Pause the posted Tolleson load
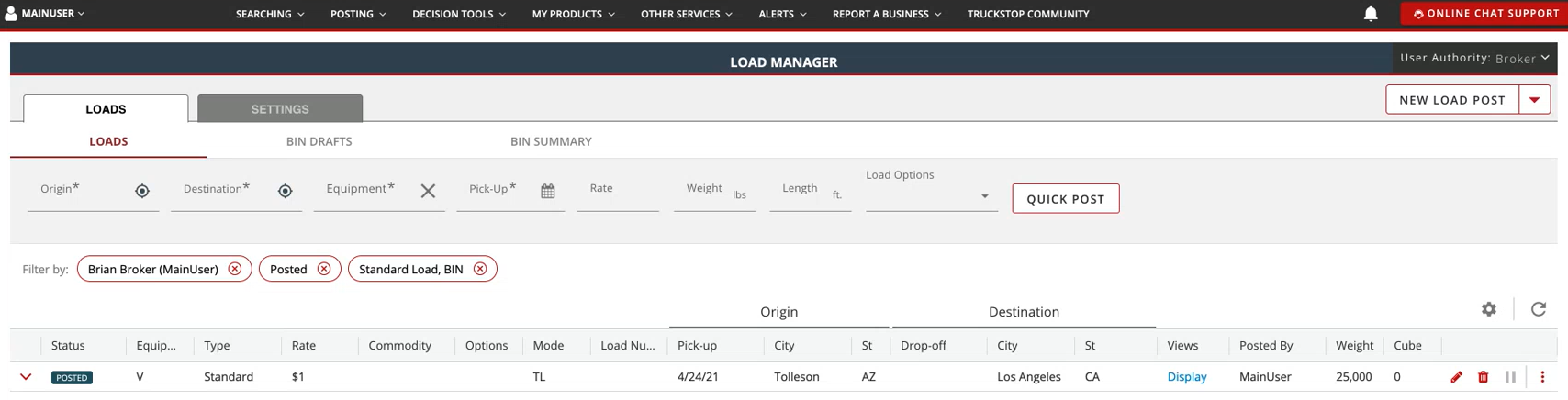 tap(1510, 377)
